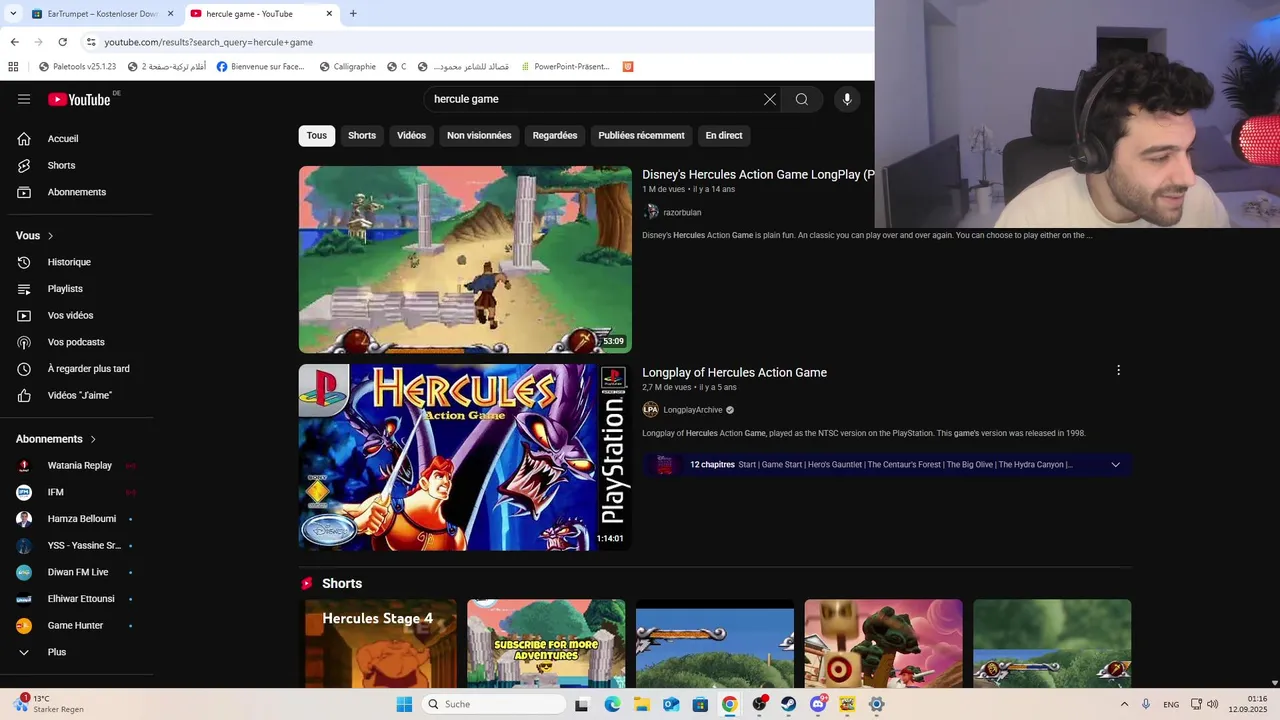Select the En direct filter chip
Viewport: 1280px width, 720px height.
pyautogui.click(x=724, y=136)
